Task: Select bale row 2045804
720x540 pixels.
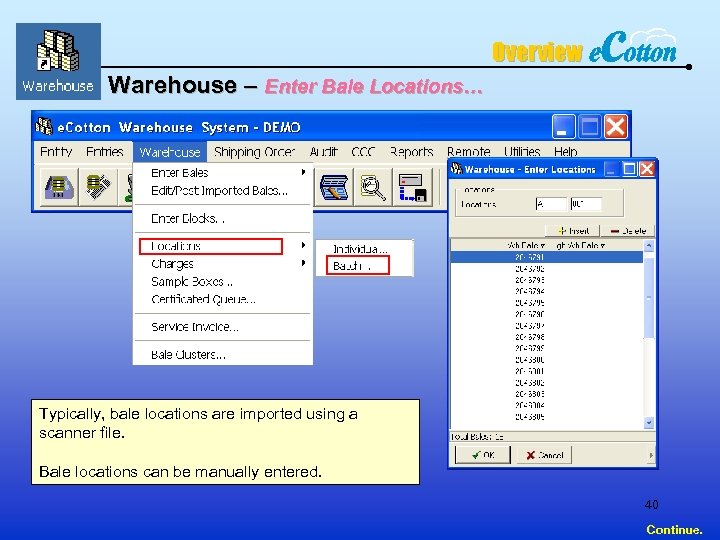Action: coord(547,405)
